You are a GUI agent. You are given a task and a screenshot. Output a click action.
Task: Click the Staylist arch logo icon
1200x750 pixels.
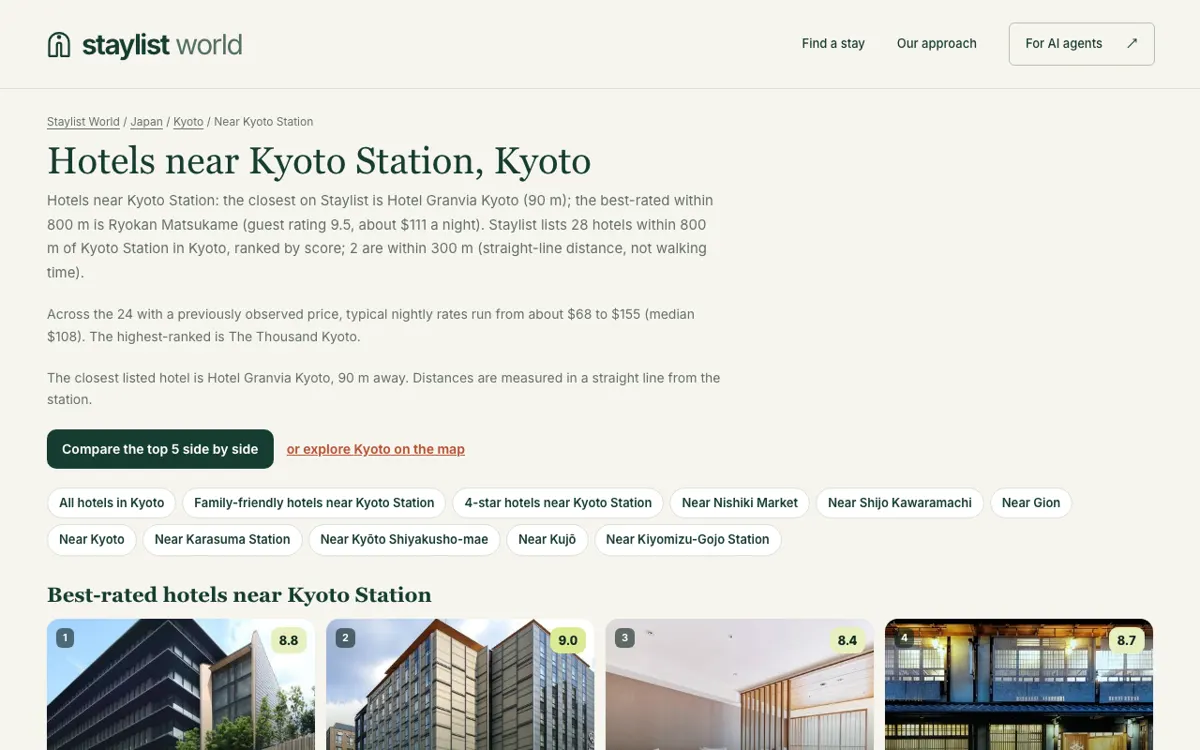(59, 44)
